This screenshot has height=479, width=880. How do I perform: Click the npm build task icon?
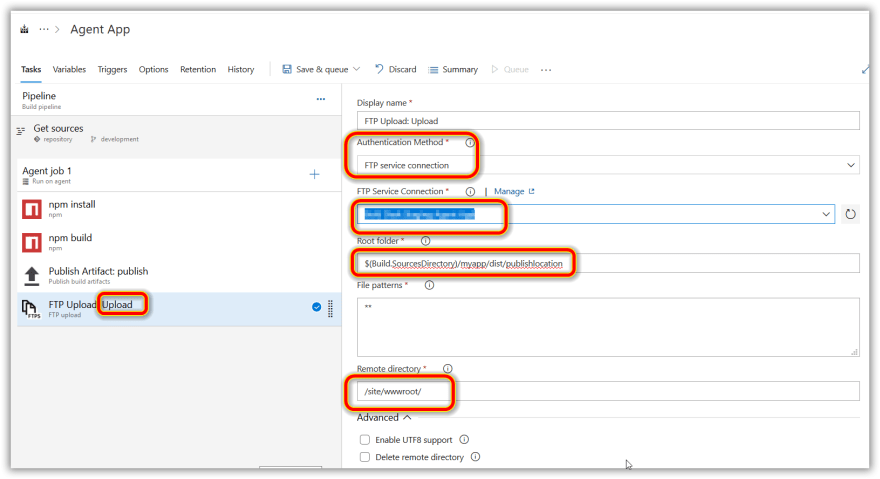point(31,243)
